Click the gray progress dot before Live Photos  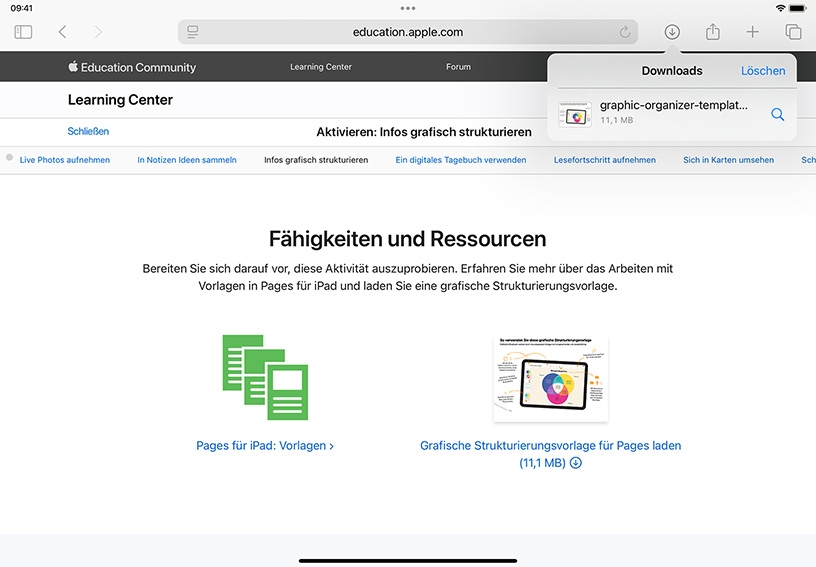pos(9,157)
